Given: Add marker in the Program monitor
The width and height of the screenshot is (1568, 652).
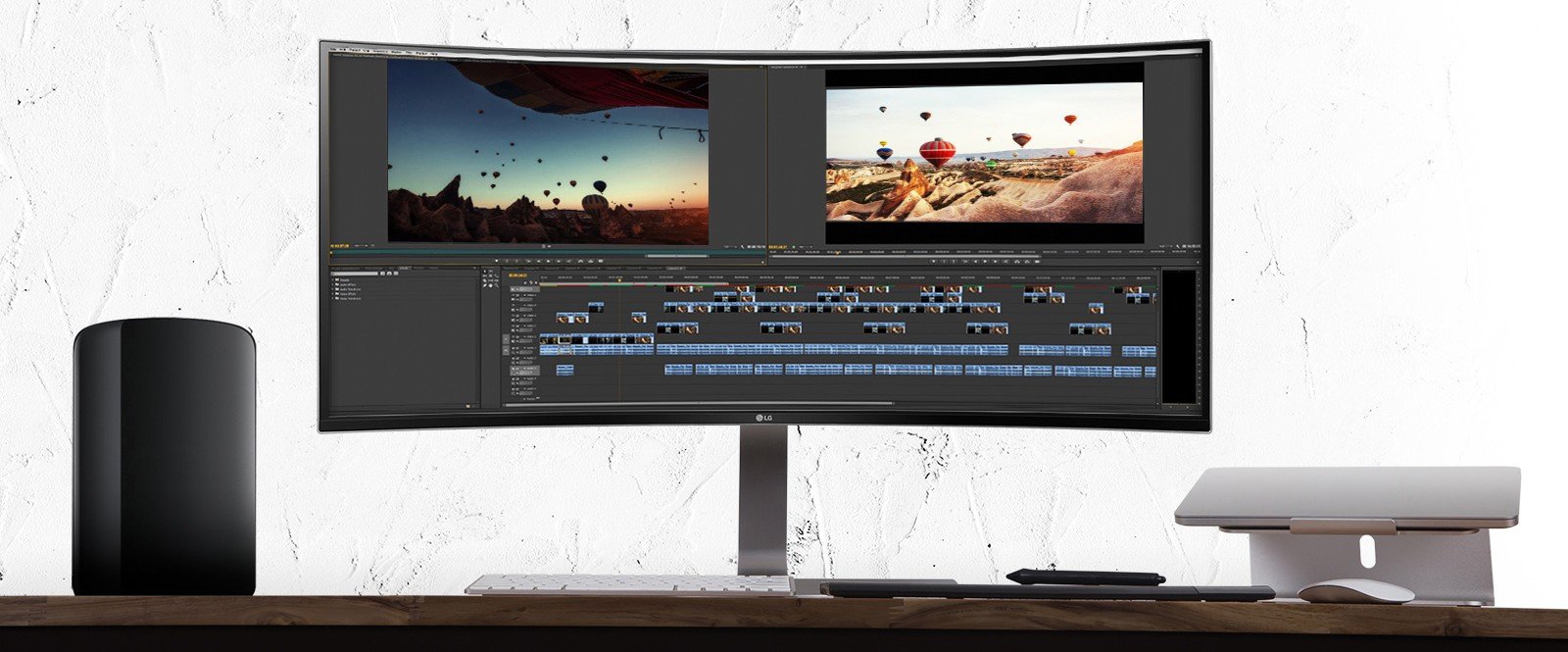Looking at the screenshot, I should 934,261.
